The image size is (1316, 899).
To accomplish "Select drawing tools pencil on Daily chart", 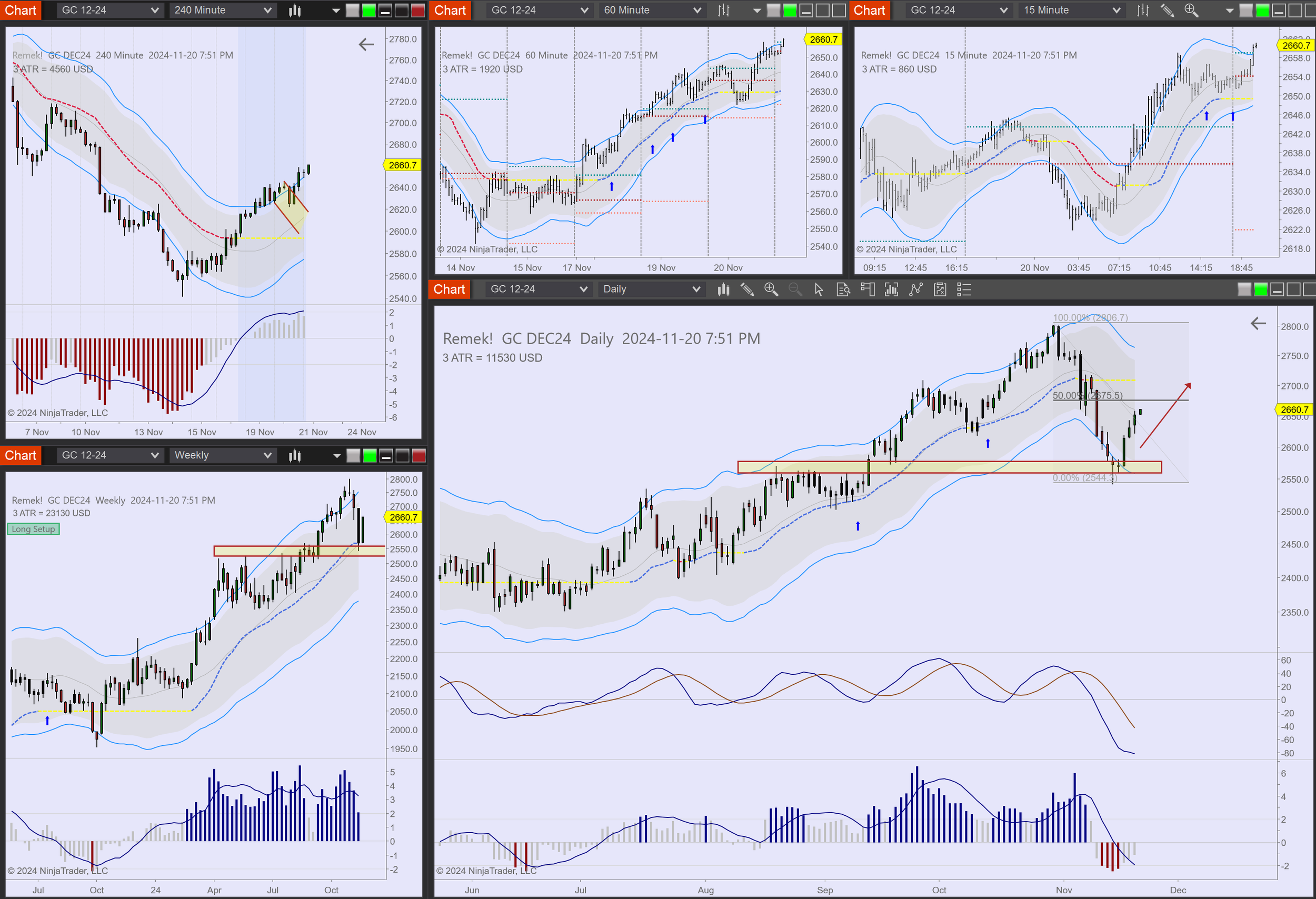I will (747, 290).
